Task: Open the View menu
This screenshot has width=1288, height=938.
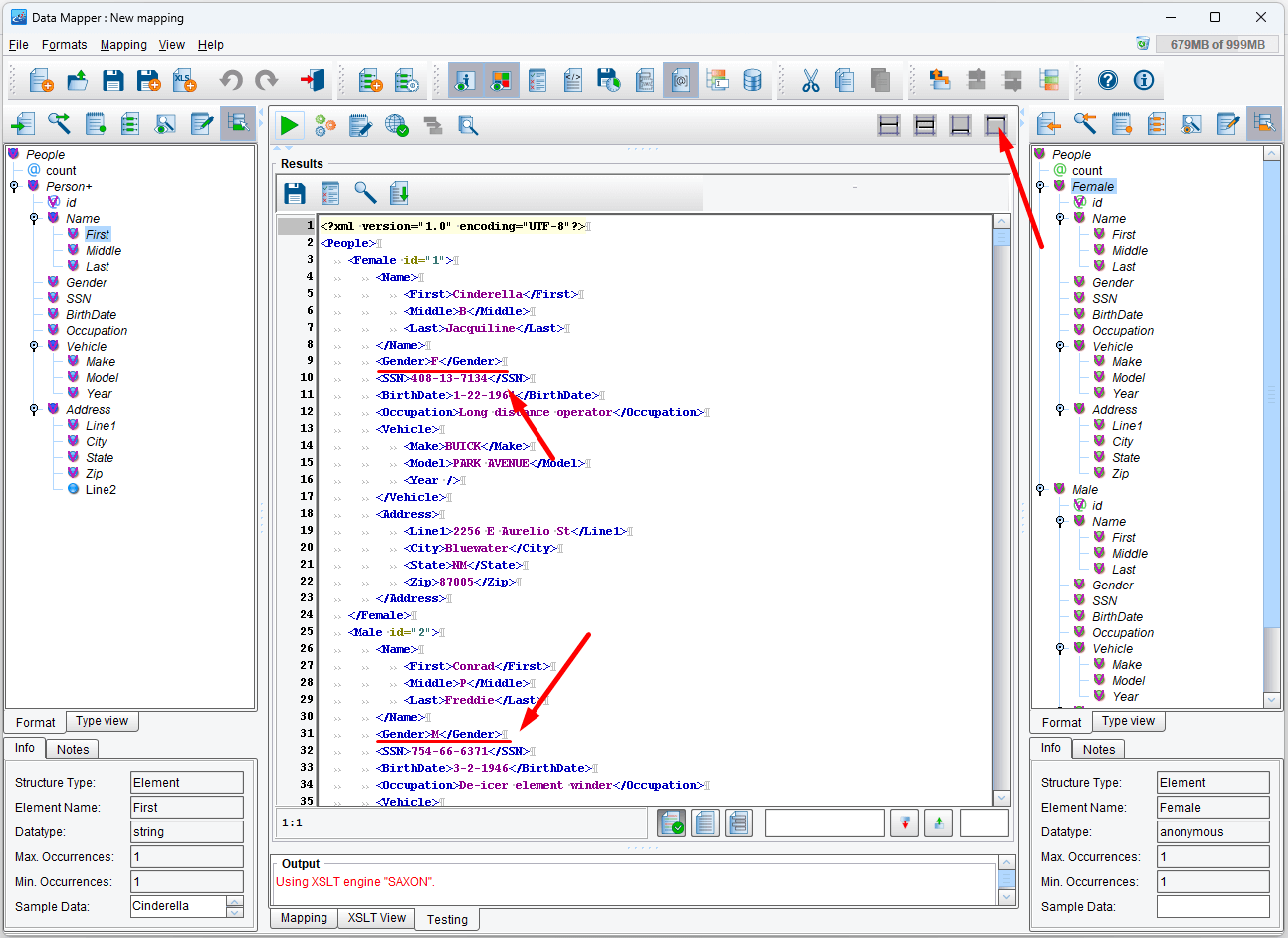Action: point(172,45)
